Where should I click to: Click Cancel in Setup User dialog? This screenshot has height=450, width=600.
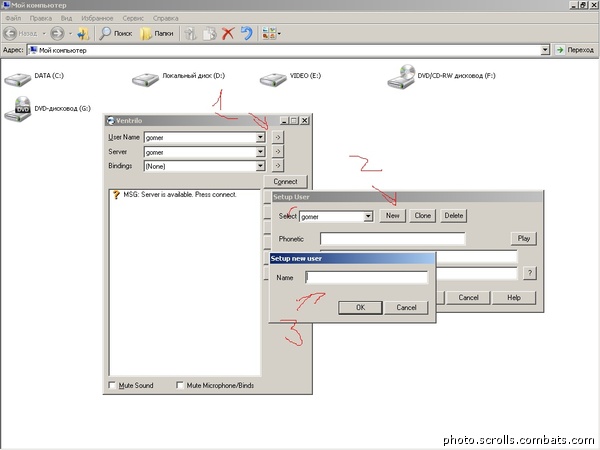[468, 297]
